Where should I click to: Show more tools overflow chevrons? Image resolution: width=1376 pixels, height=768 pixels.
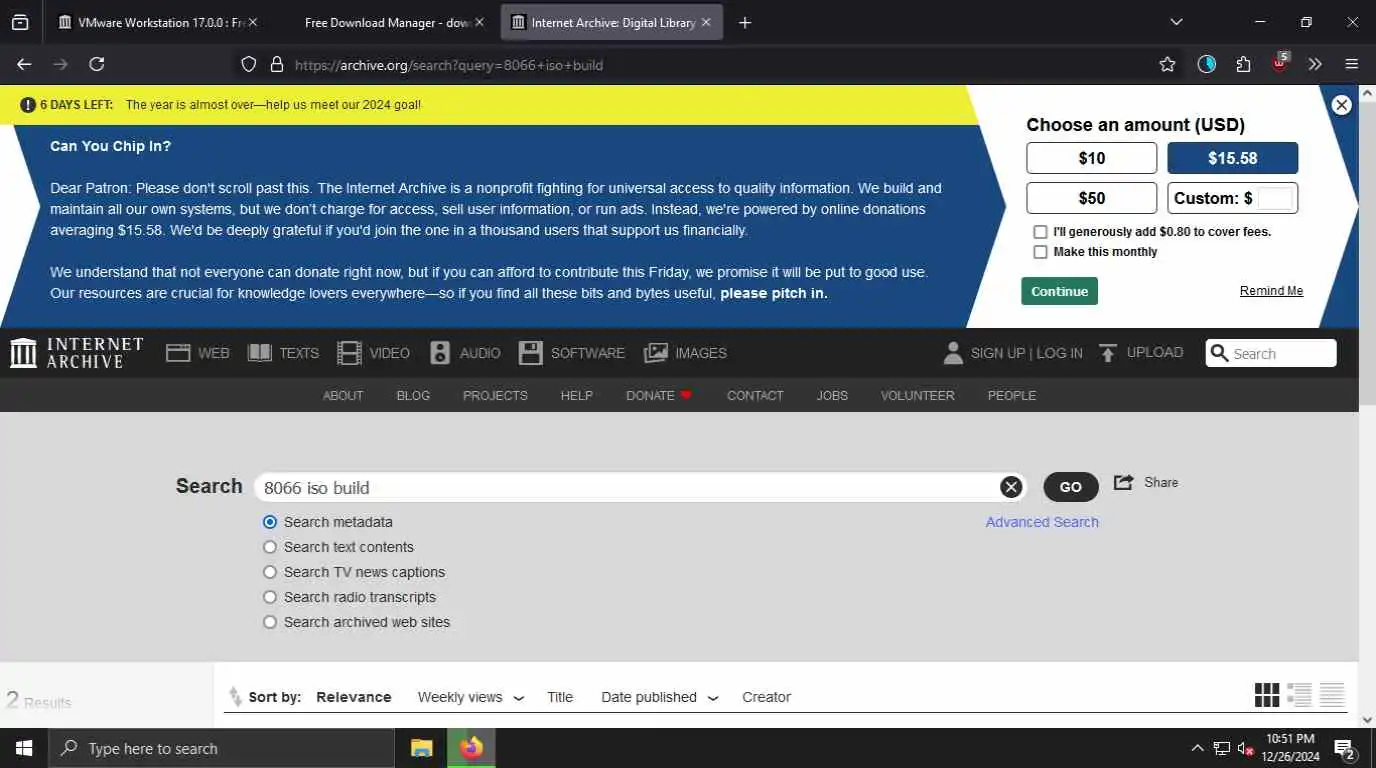pyautogui.click(x=1315, y=64)
